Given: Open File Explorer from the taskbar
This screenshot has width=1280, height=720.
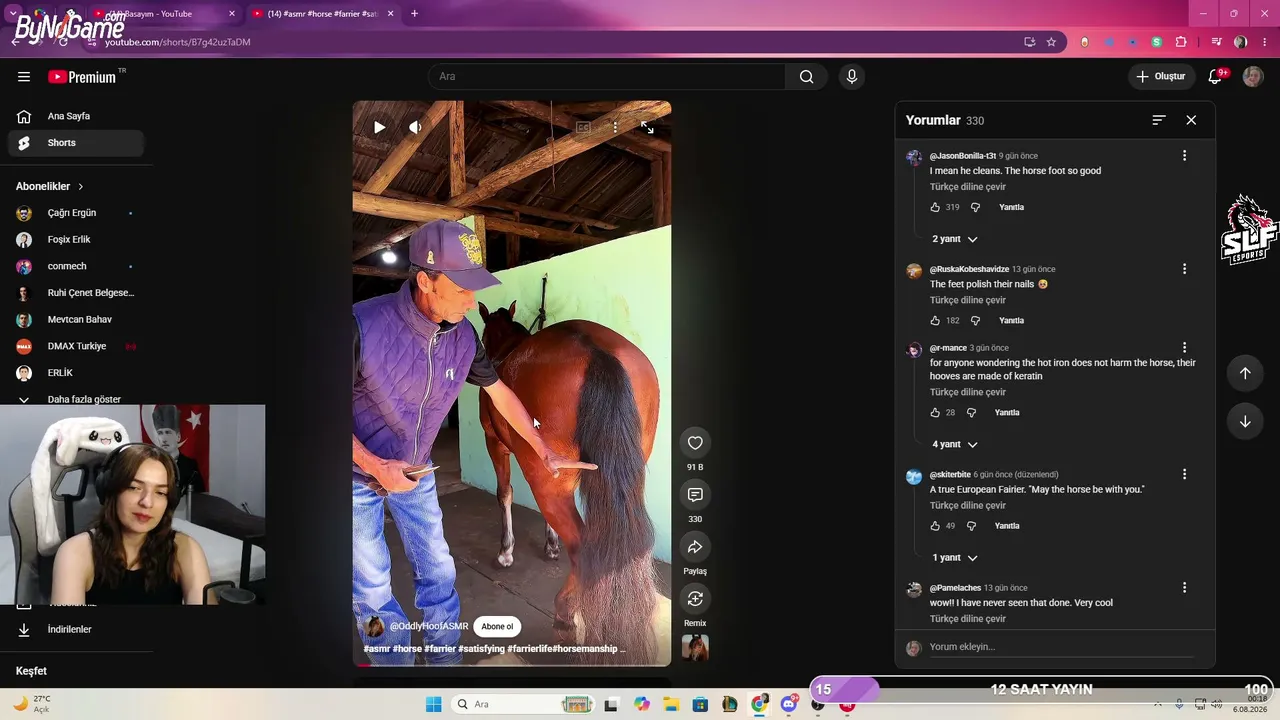Looking at the screenshot, I should [x=671, y=705].
